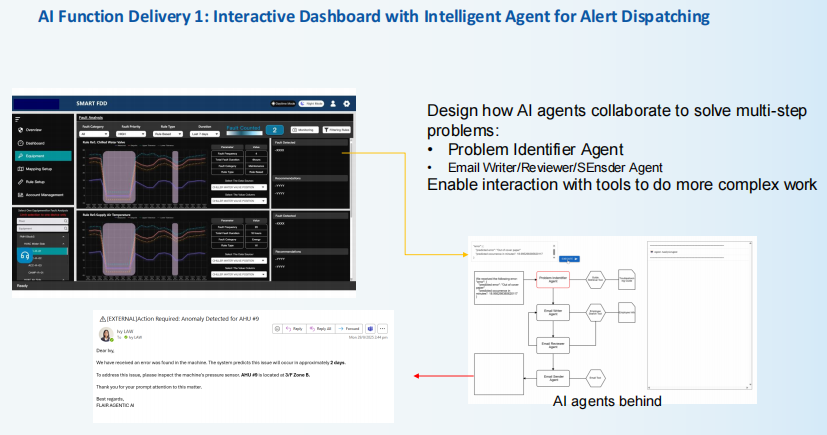Select Equipment in the left sidebar
Viewport: 827px width, 435px height.
click(x=34, y=156)
